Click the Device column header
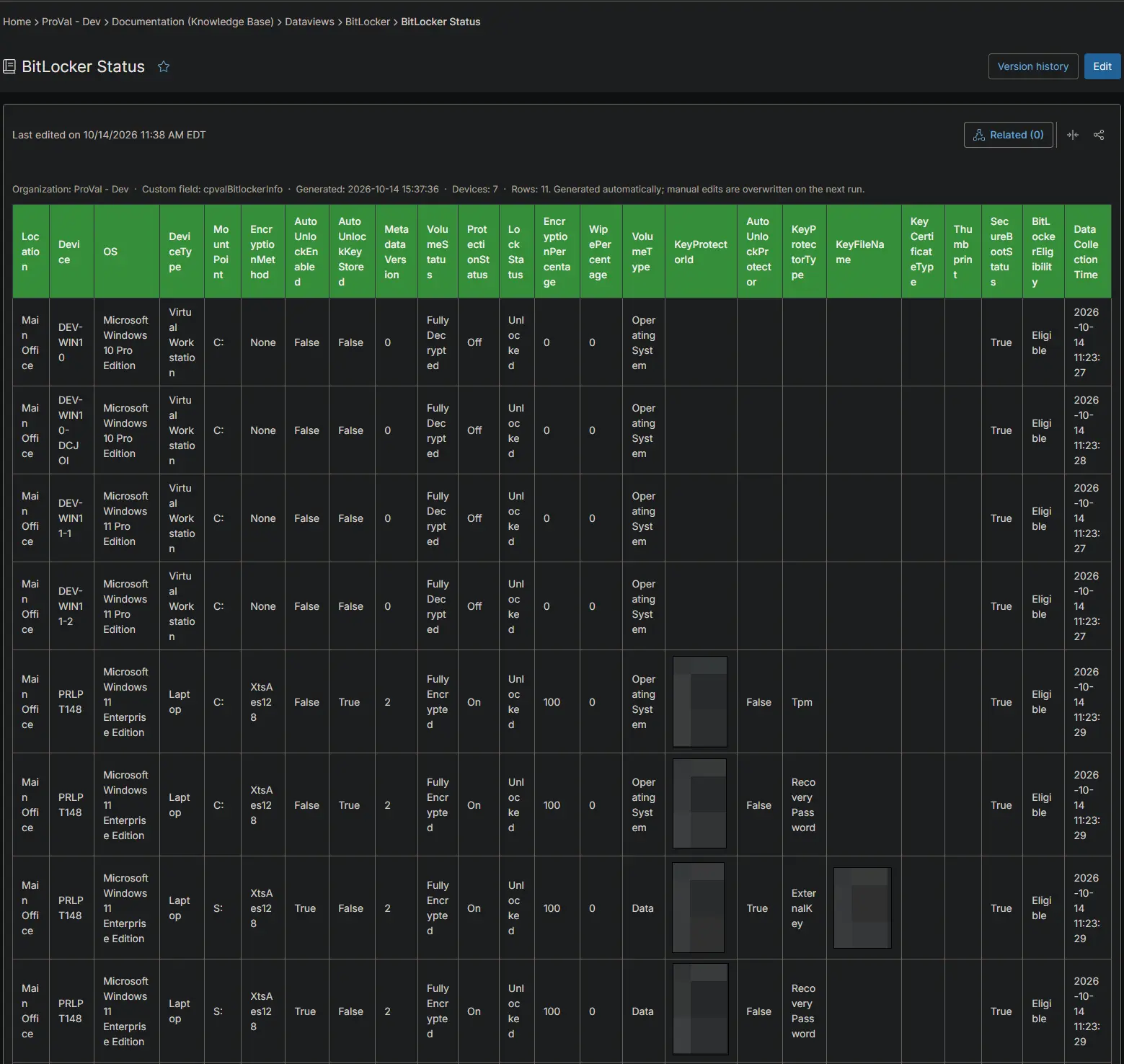 [72, 252]
